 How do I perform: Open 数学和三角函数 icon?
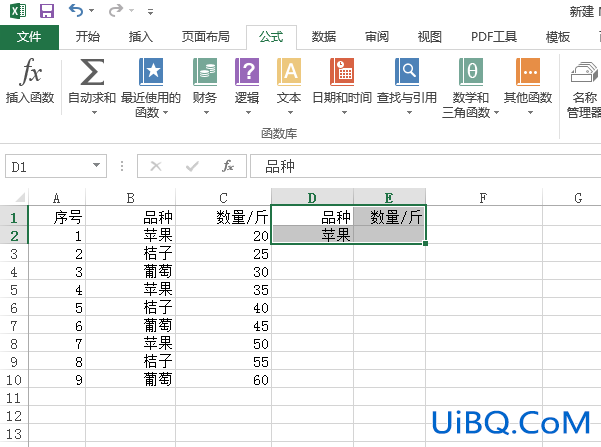coord(470,72)
